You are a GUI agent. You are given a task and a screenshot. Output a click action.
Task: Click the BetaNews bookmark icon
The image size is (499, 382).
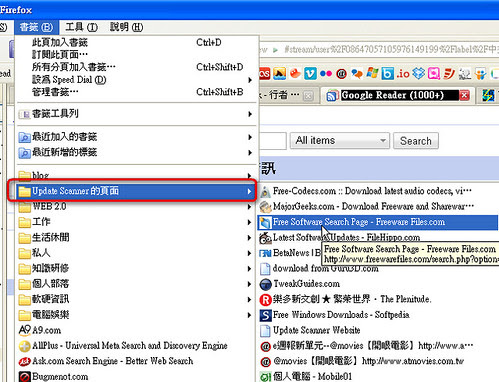pos(265,253)
